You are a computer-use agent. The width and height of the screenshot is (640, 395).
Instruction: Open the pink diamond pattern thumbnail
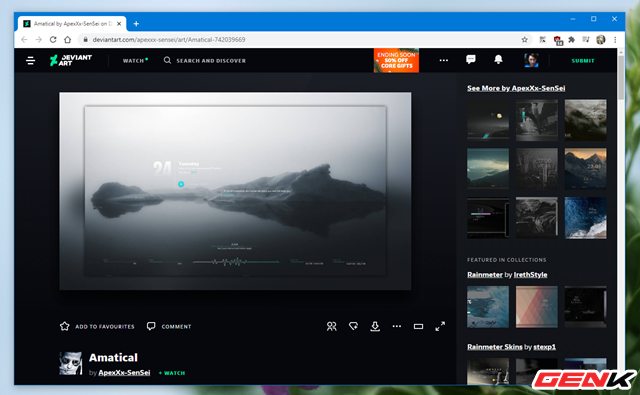tap(536, 307)
